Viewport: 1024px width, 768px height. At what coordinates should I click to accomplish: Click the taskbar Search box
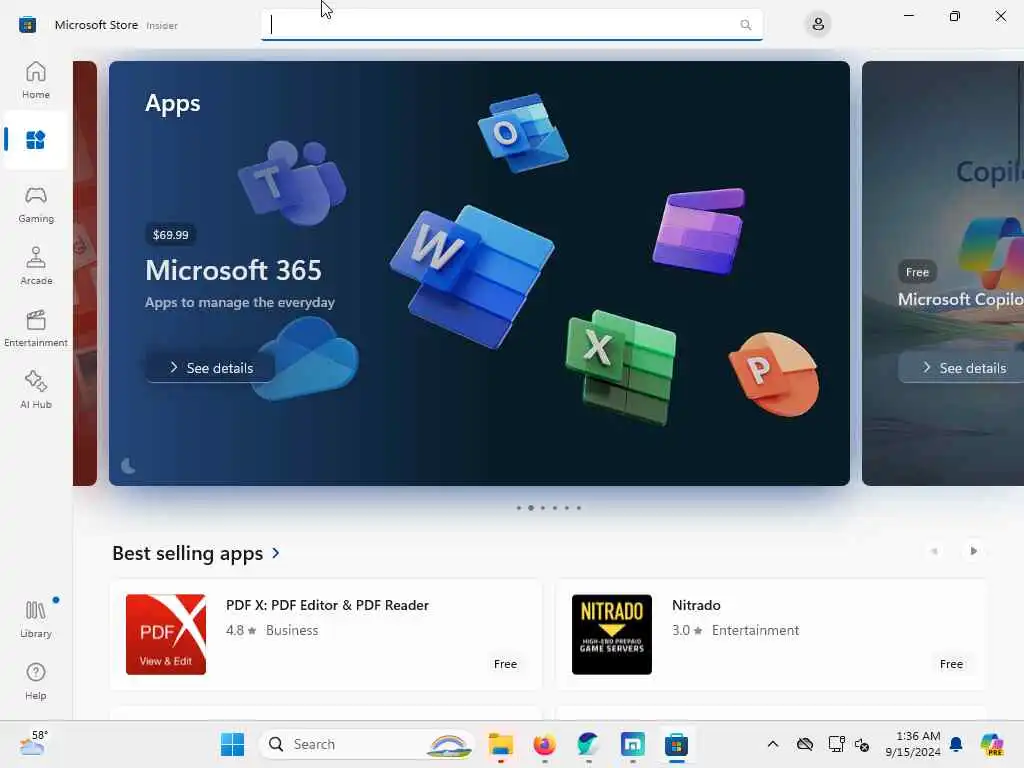(x=367, y=744)
